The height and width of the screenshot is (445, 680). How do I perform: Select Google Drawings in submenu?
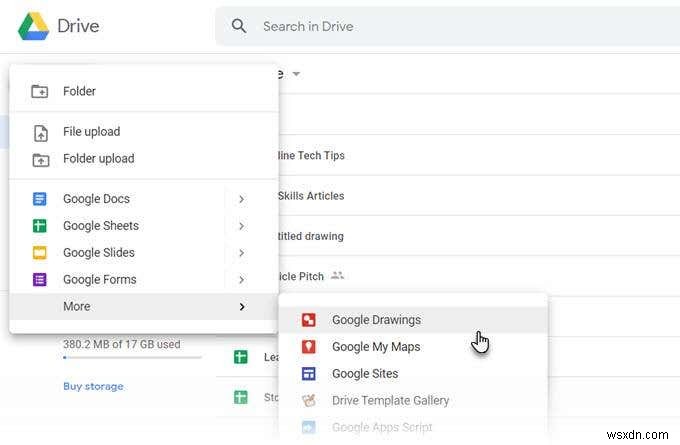click(x=413, y=320)
